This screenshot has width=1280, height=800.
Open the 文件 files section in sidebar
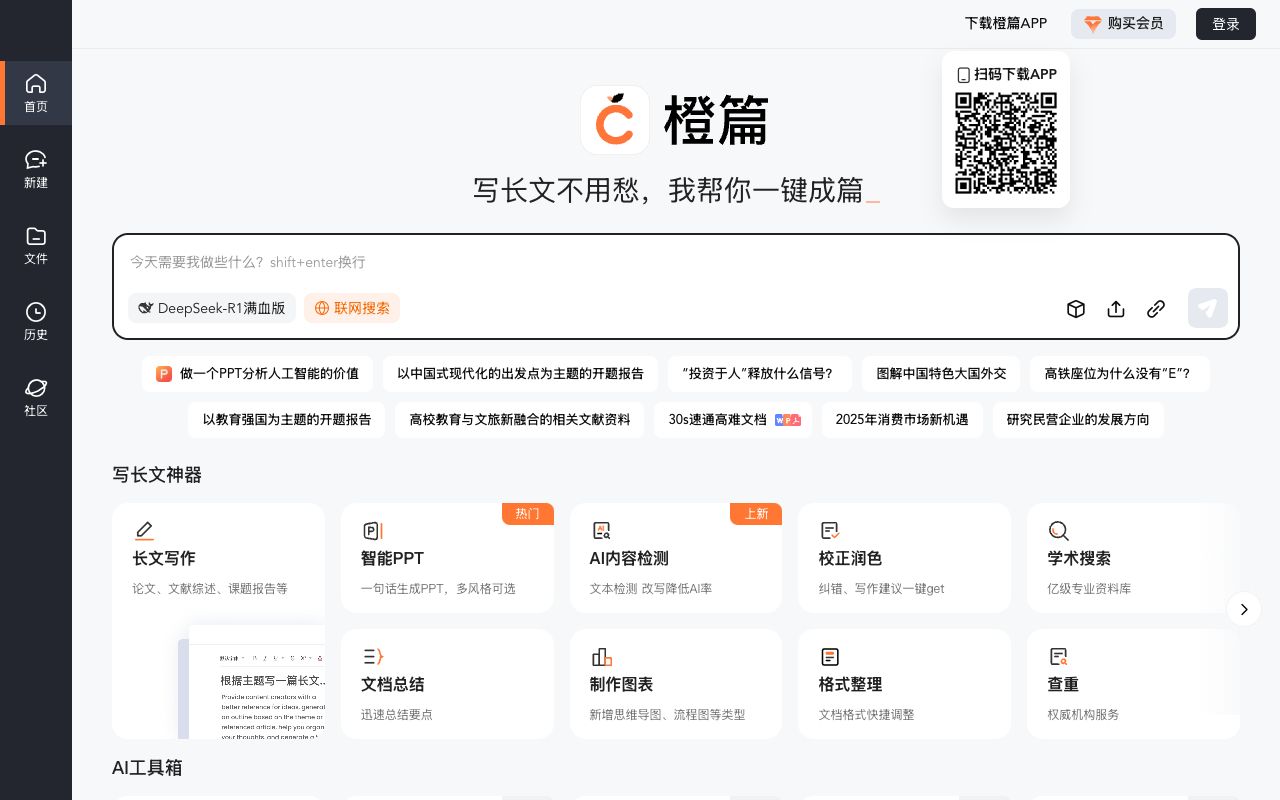coord(36,243)
